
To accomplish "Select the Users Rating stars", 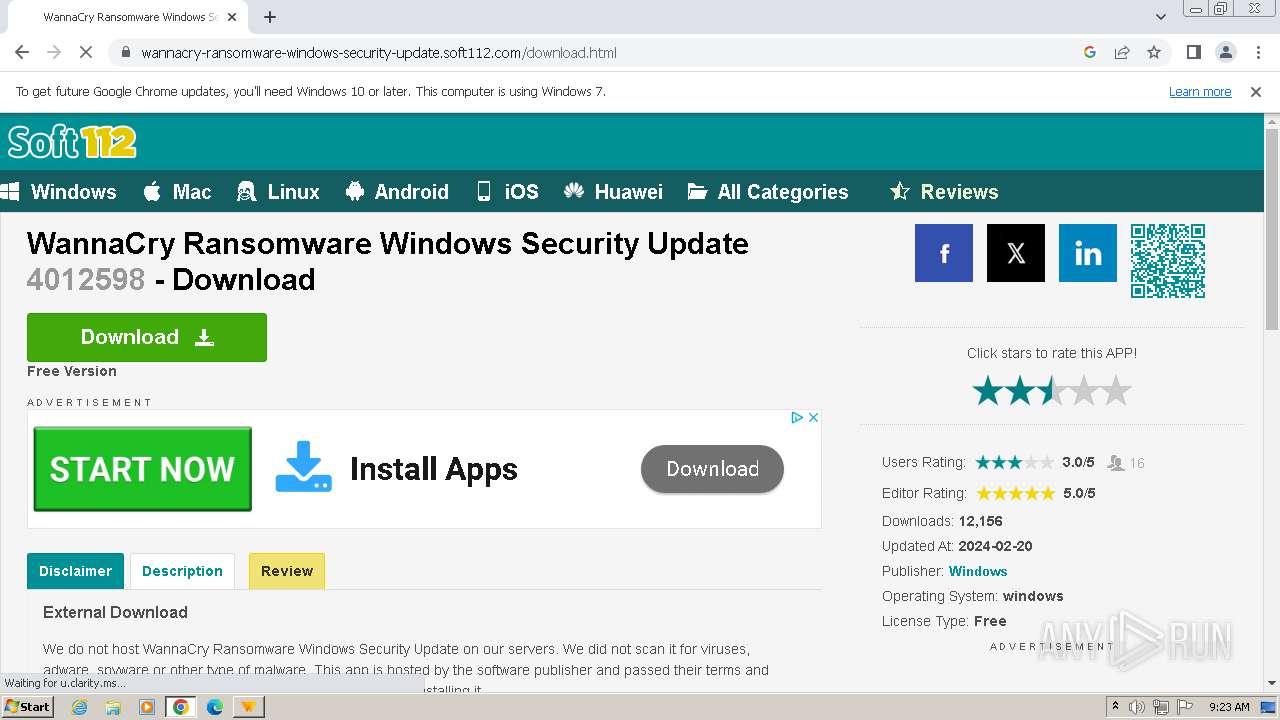I will coord(1015,462).
